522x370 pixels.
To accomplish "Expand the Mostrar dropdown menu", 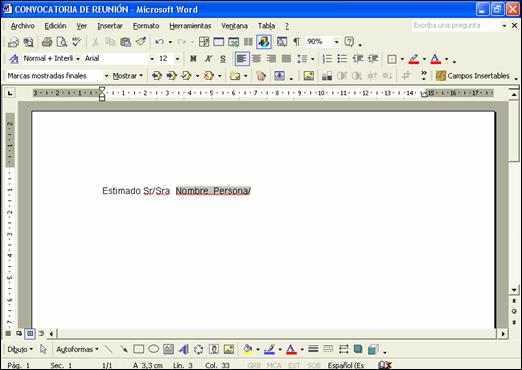I will pyautogui.click(x=128, y=76).
